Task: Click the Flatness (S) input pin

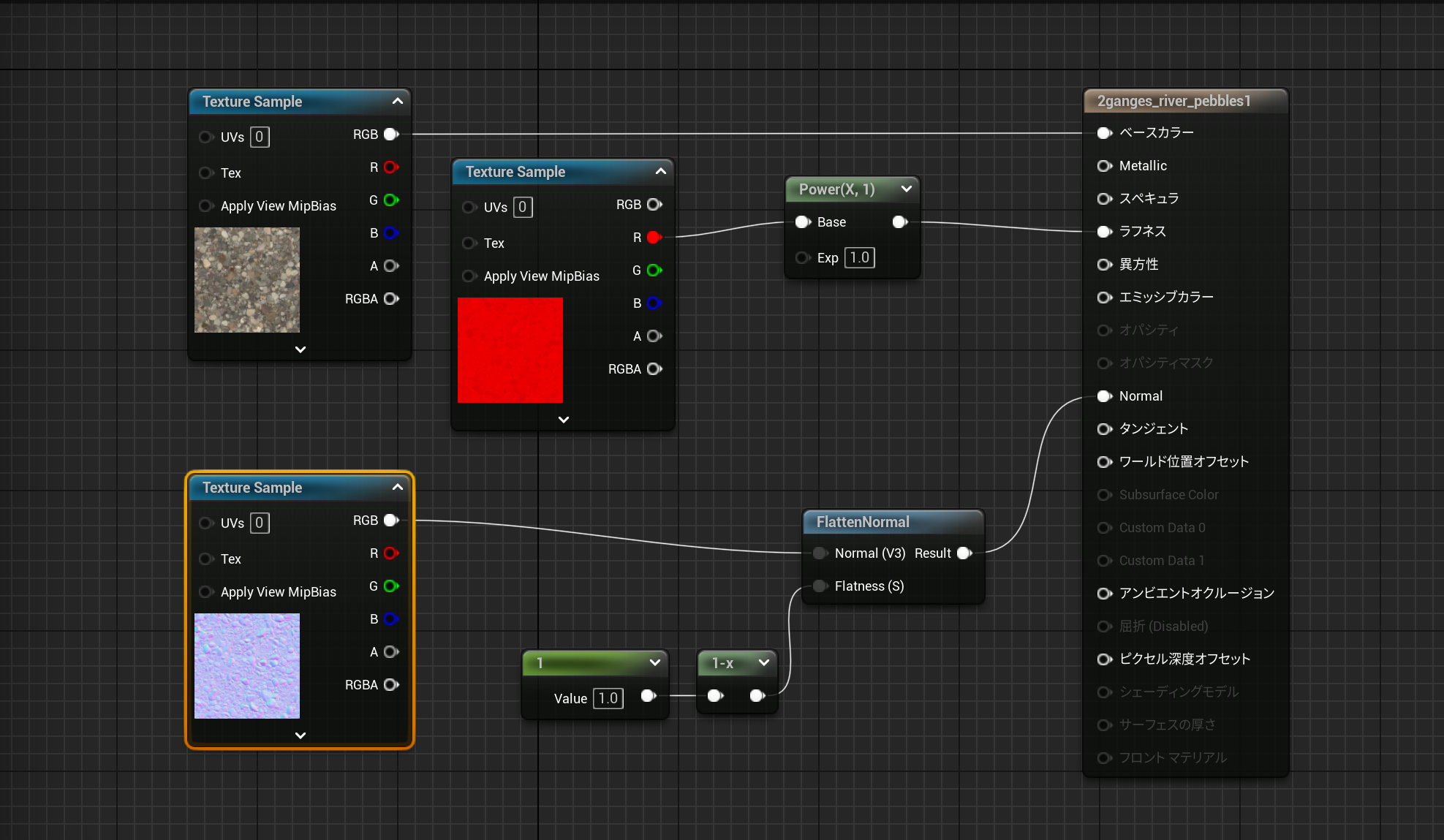Action: [820, 586]
